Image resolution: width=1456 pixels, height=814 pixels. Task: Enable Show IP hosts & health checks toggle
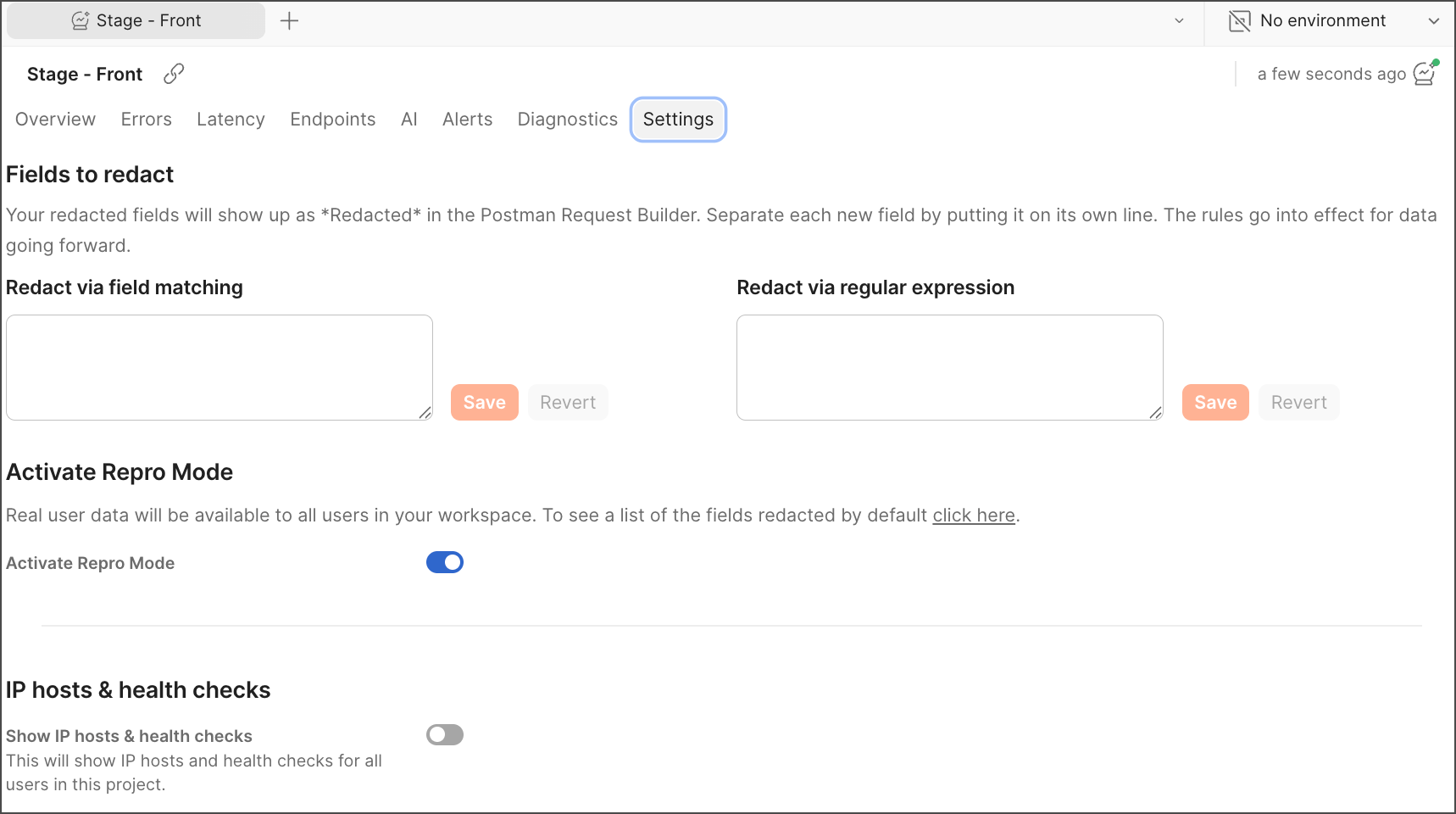tap(445, 734)
